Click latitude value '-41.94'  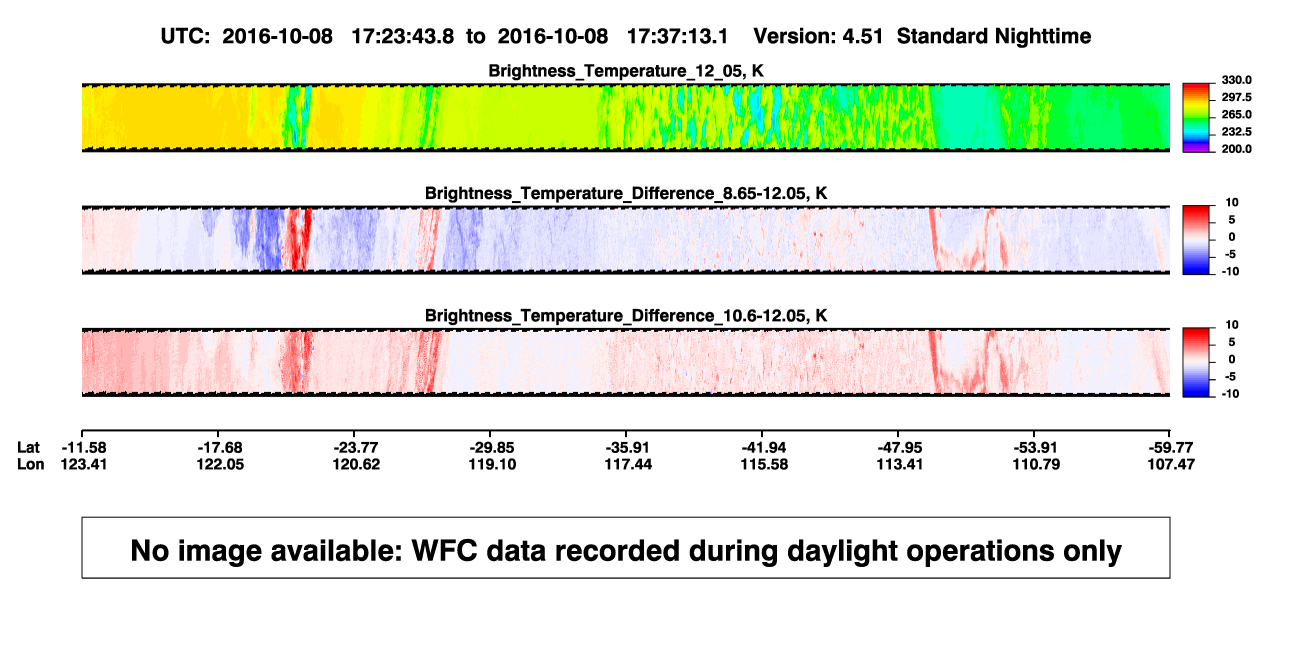(763, 446)
